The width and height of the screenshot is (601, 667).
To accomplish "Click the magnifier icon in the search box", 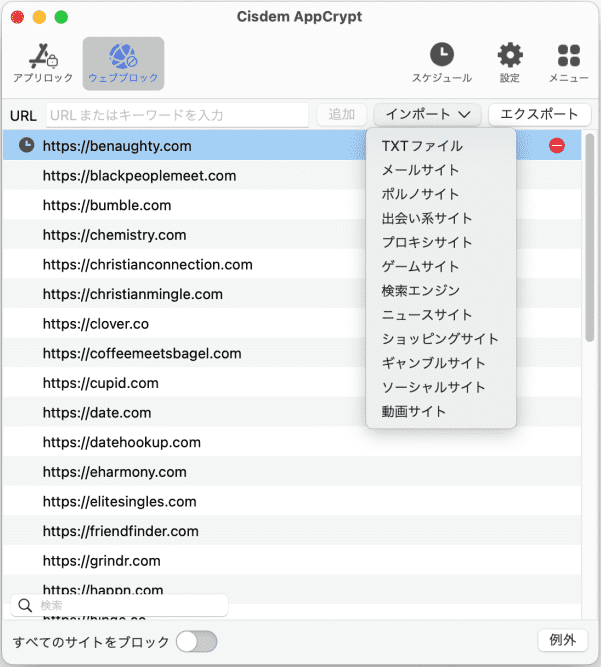I will point(25,605).
